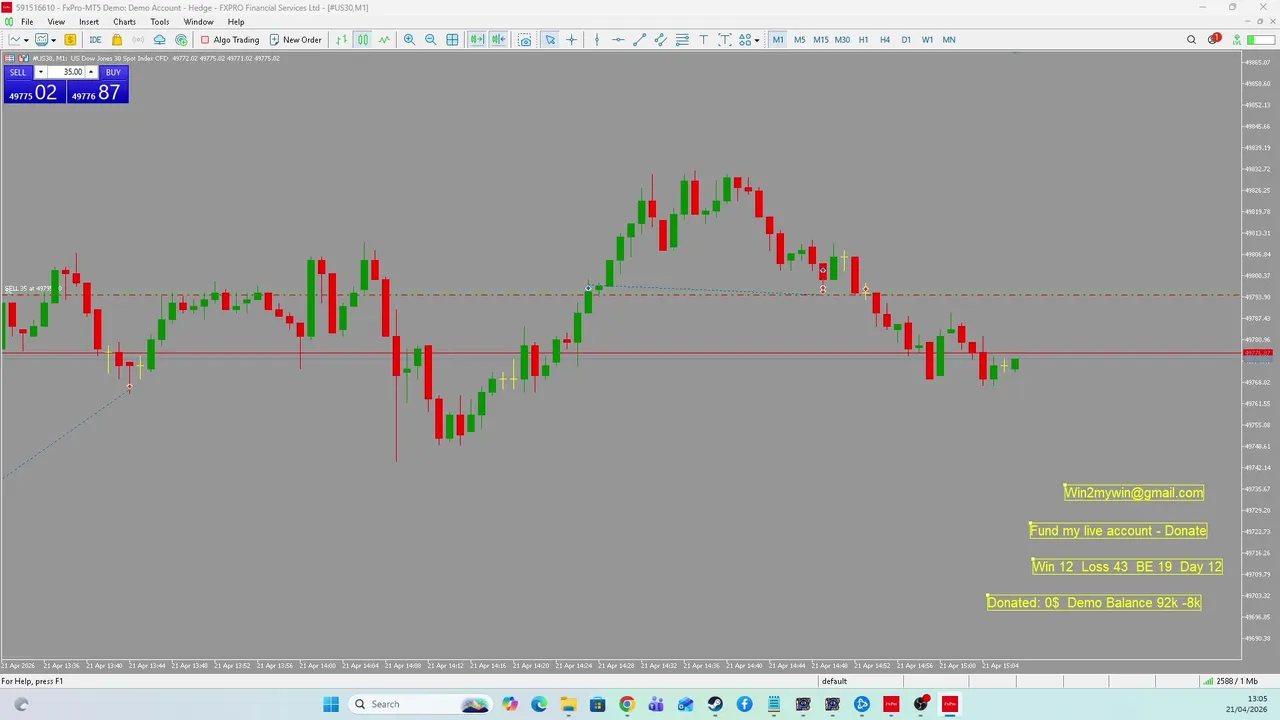Image resolution: width=1280 pixels, height=720 pixels.
Task: Click the New Order button
Action: click(x=296, y=40)
